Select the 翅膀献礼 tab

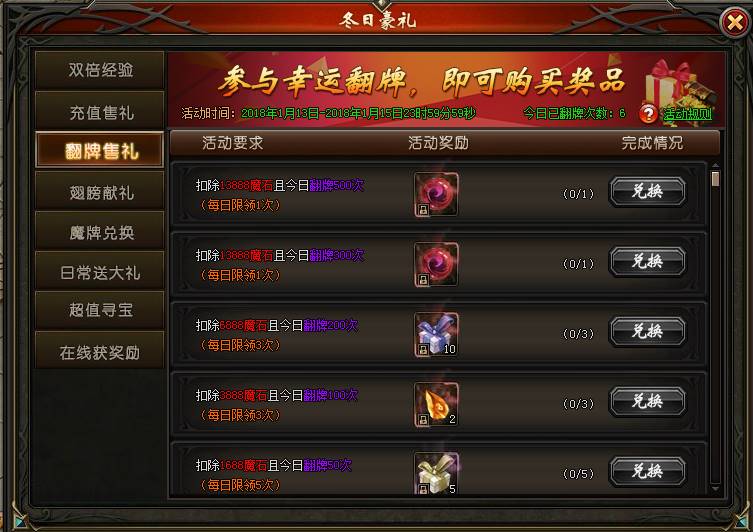click(x=100, y=193)
